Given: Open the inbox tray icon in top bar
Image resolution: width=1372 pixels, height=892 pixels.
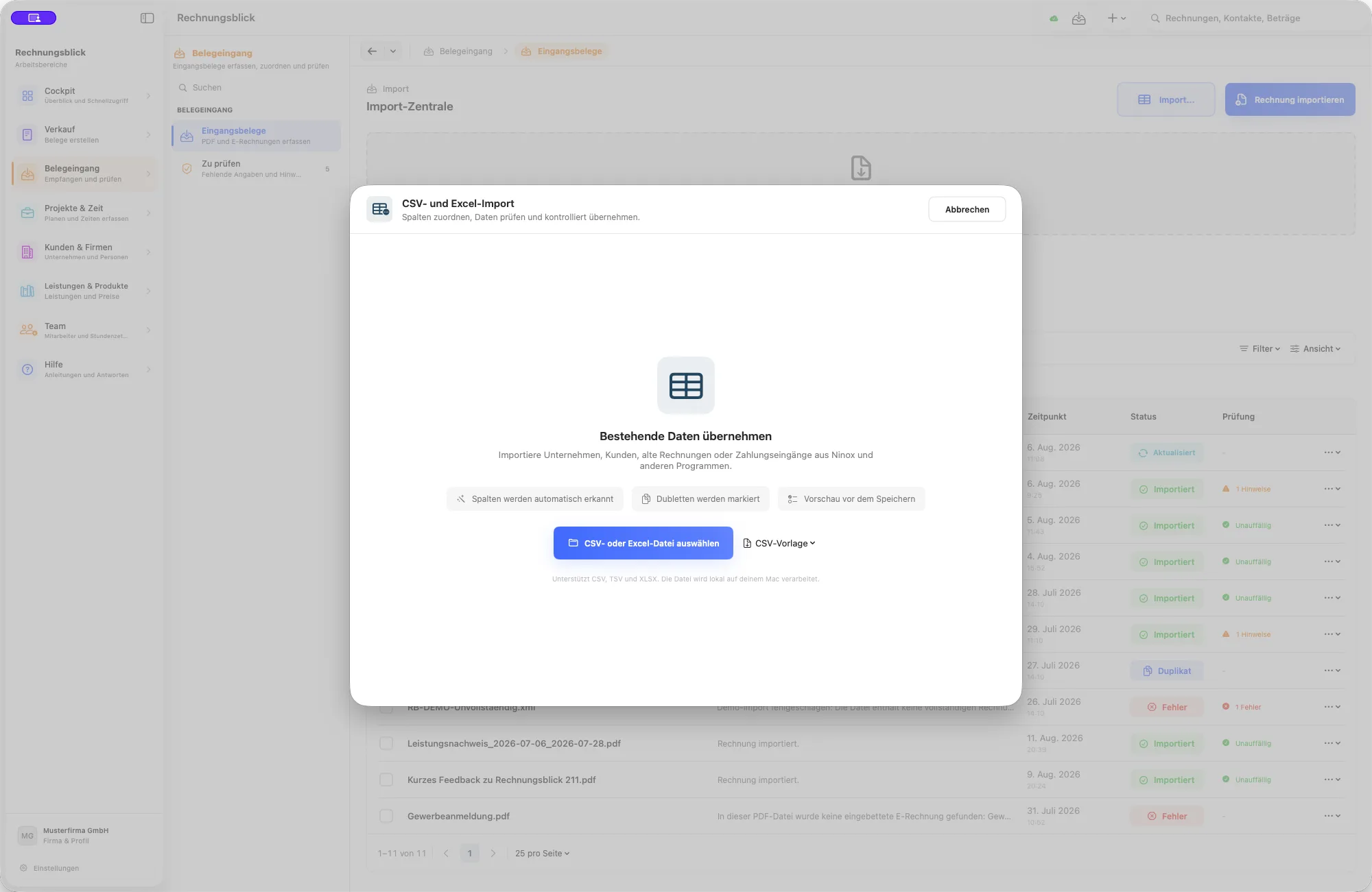Looking at the screenshot, I should pos(1079,19).
